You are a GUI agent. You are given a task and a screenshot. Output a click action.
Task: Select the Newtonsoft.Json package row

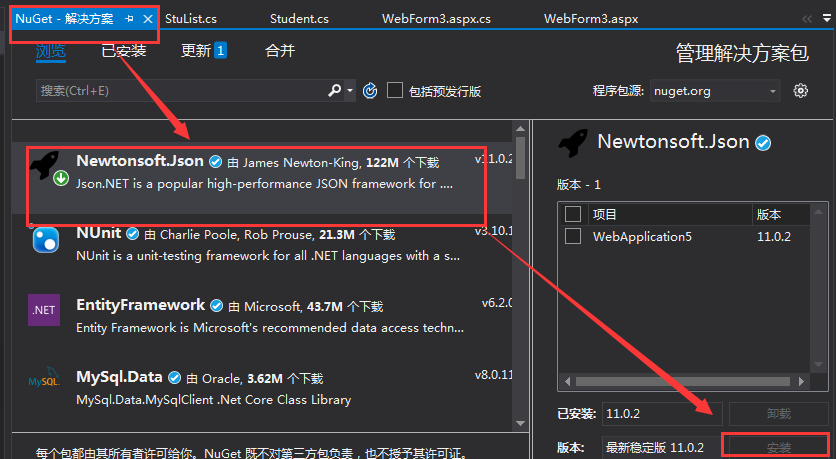[262, 178]
